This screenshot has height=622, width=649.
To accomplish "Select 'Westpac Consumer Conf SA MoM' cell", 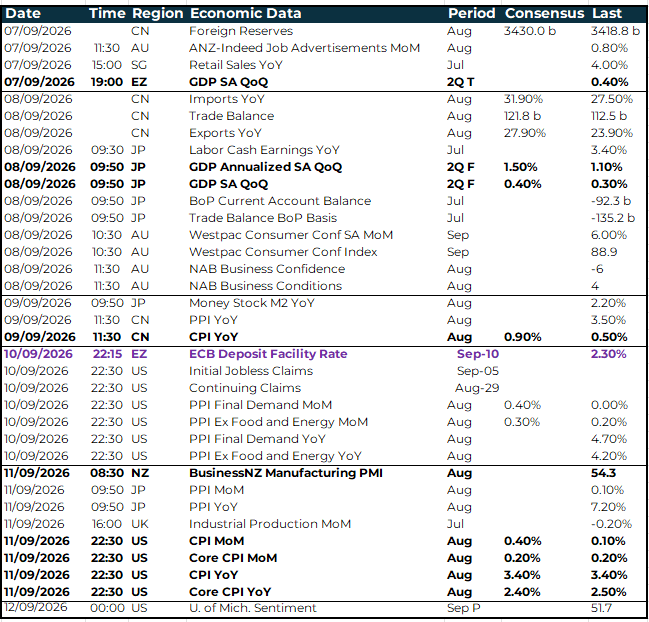I will pos(291,235).
